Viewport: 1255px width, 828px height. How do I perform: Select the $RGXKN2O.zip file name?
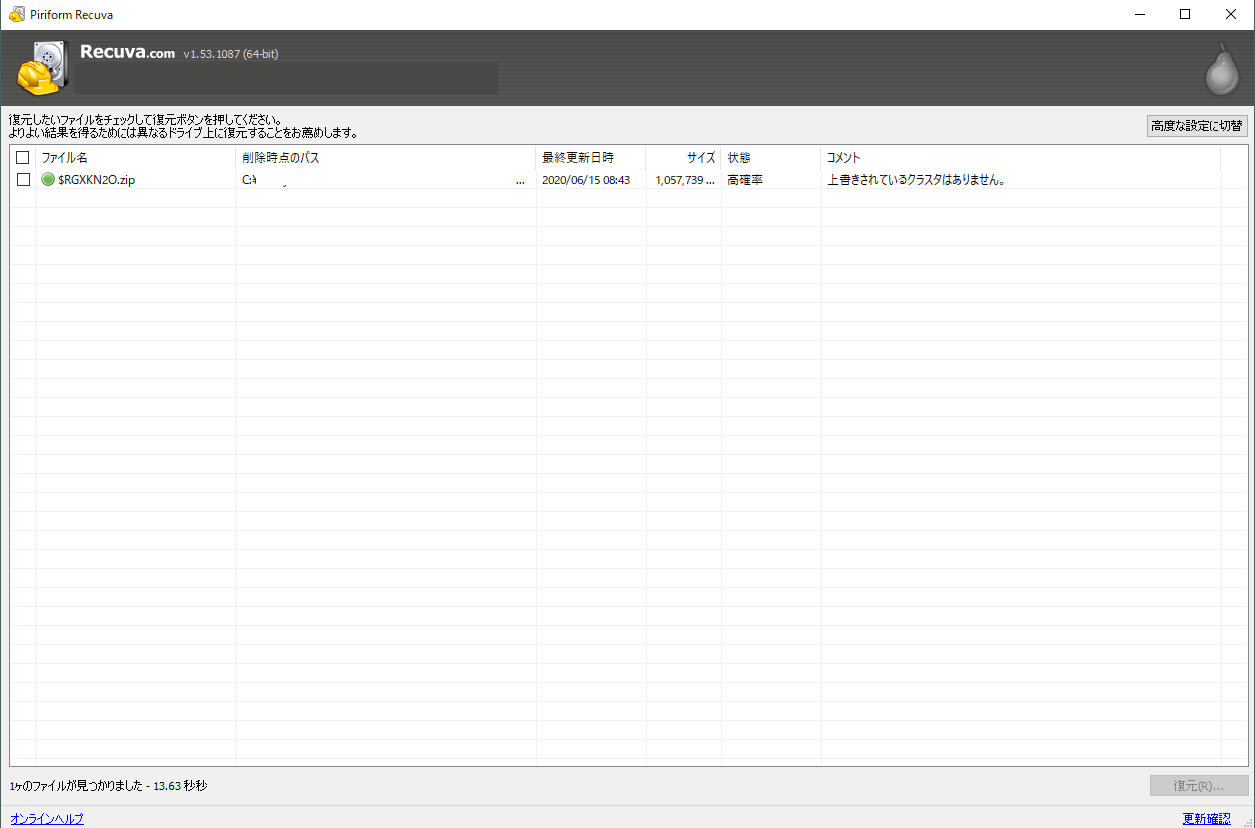[96, 180]
